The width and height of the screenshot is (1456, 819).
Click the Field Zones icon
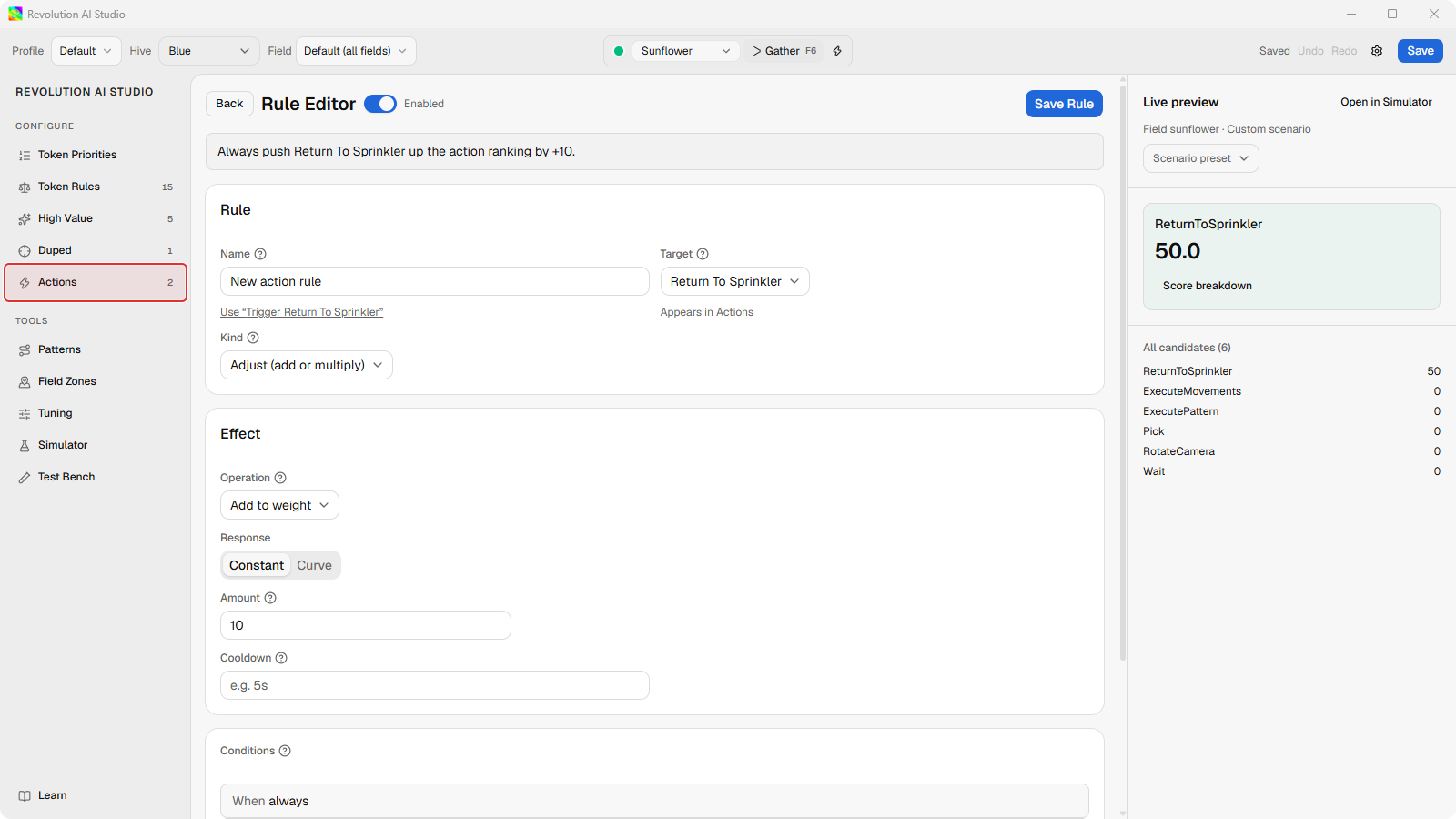(x=25, y=382)
